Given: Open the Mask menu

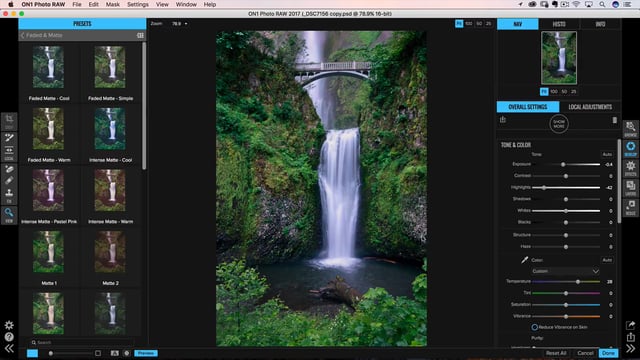Looking at the screenshot, I should pyautogui.click(x=113, y=4).
